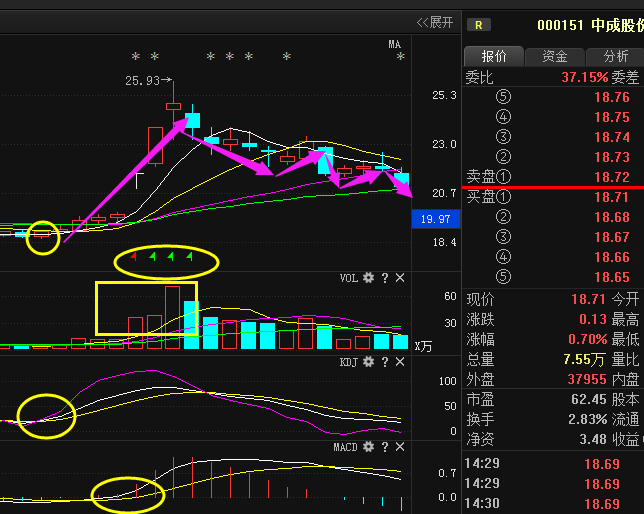644x514 pixels.
Task: Open KDJ indicator help question mark
Action: click(385, 362)
